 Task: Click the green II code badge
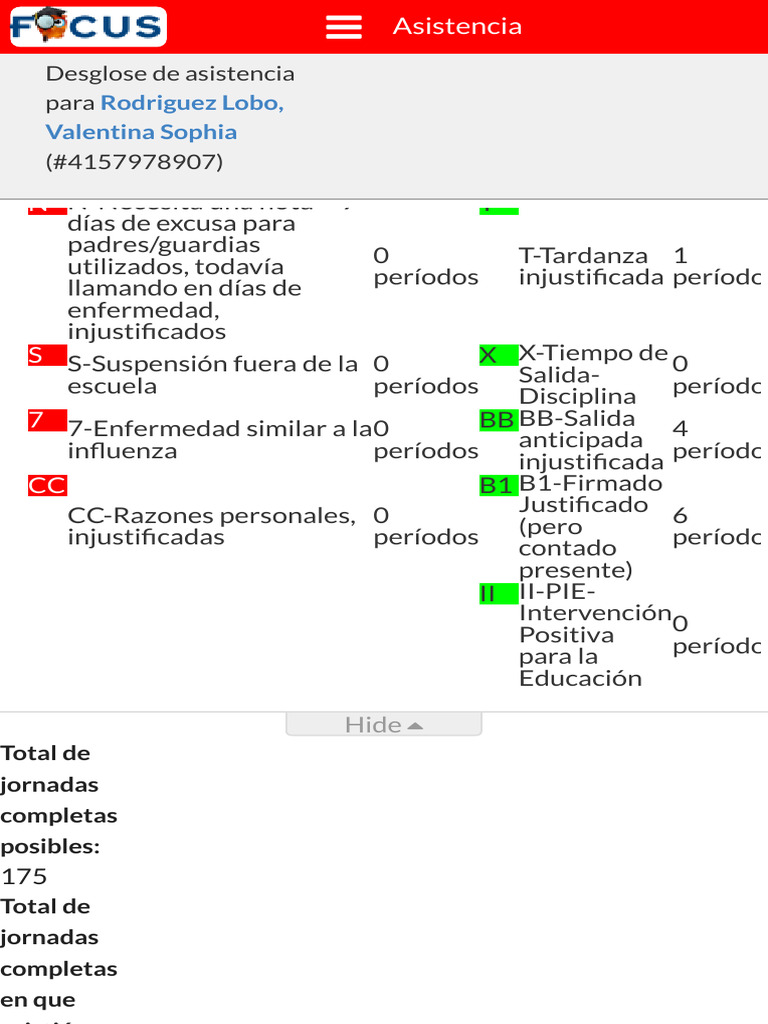pyautogui.click(x=498, y=594)
